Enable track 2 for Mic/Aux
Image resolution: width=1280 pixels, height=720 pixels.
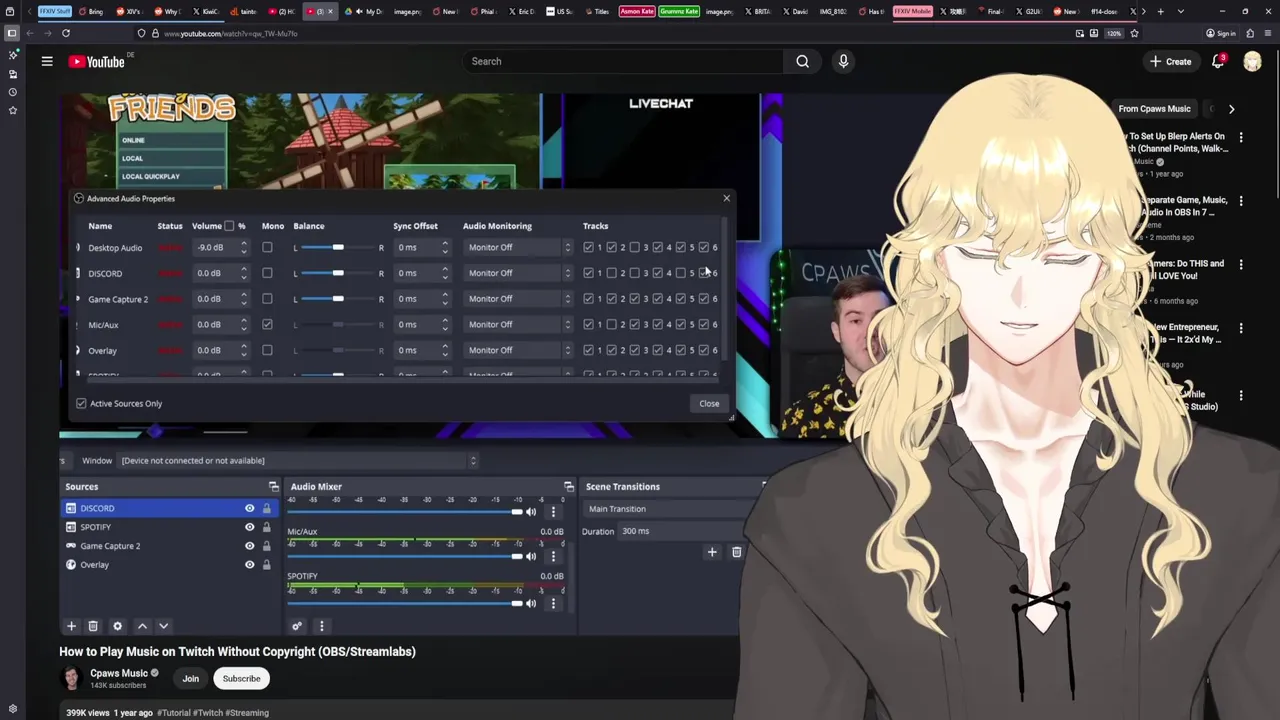pyautogui.click(x=611, y=324)
